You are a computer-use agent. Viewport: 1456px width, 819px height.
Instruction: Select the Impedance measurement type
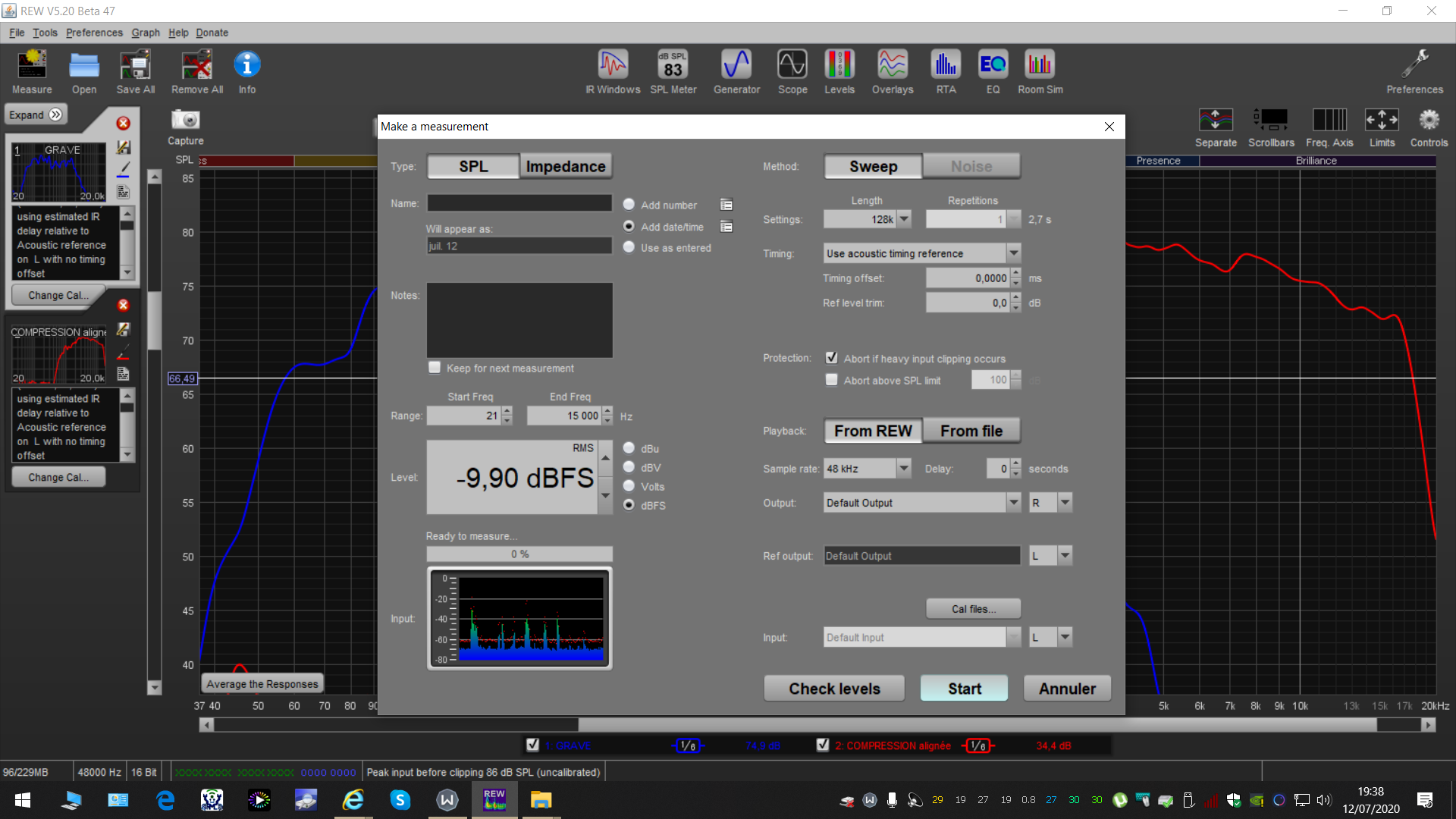[566, 166]
